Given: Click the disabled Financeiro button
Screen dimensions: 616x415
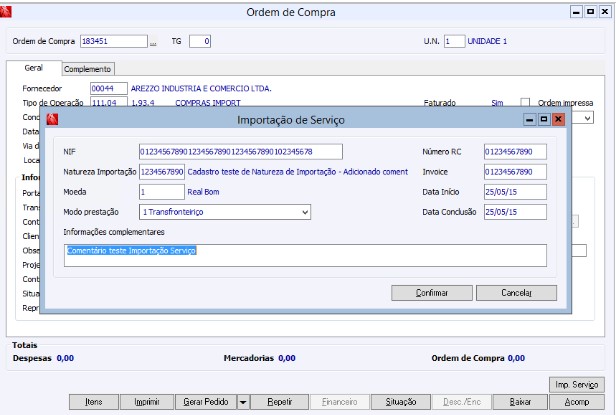Looking at the screenshot, I should point(340,402).
